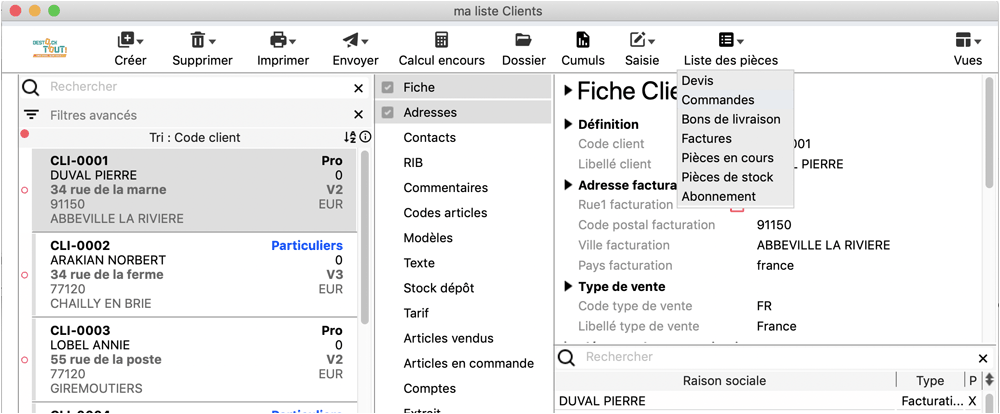Select Factures from the dropdown menu

735,138
